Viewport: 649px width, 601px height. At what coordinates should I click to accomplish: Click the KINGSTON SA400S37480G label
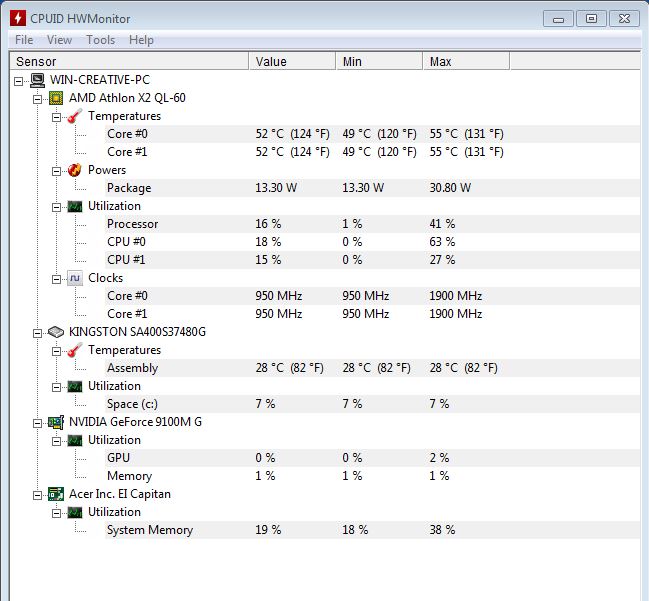point(137,332)
